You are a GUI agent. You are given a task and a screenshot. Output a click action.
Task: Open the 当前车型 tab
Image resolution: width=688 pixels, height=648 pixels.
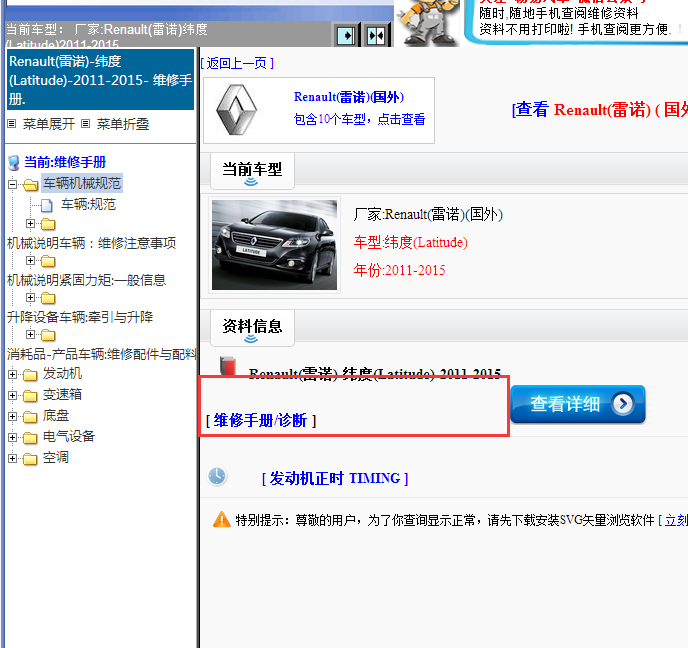coord(252,171)
